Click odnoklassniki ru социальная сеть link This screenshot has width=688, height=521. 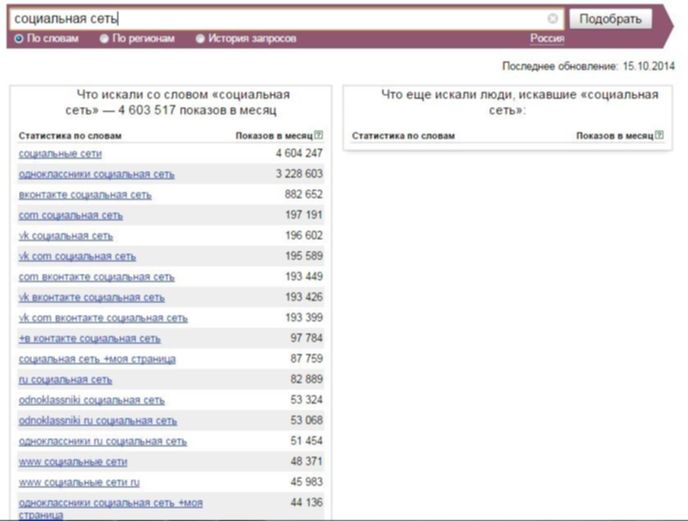[x=98, y=421]
